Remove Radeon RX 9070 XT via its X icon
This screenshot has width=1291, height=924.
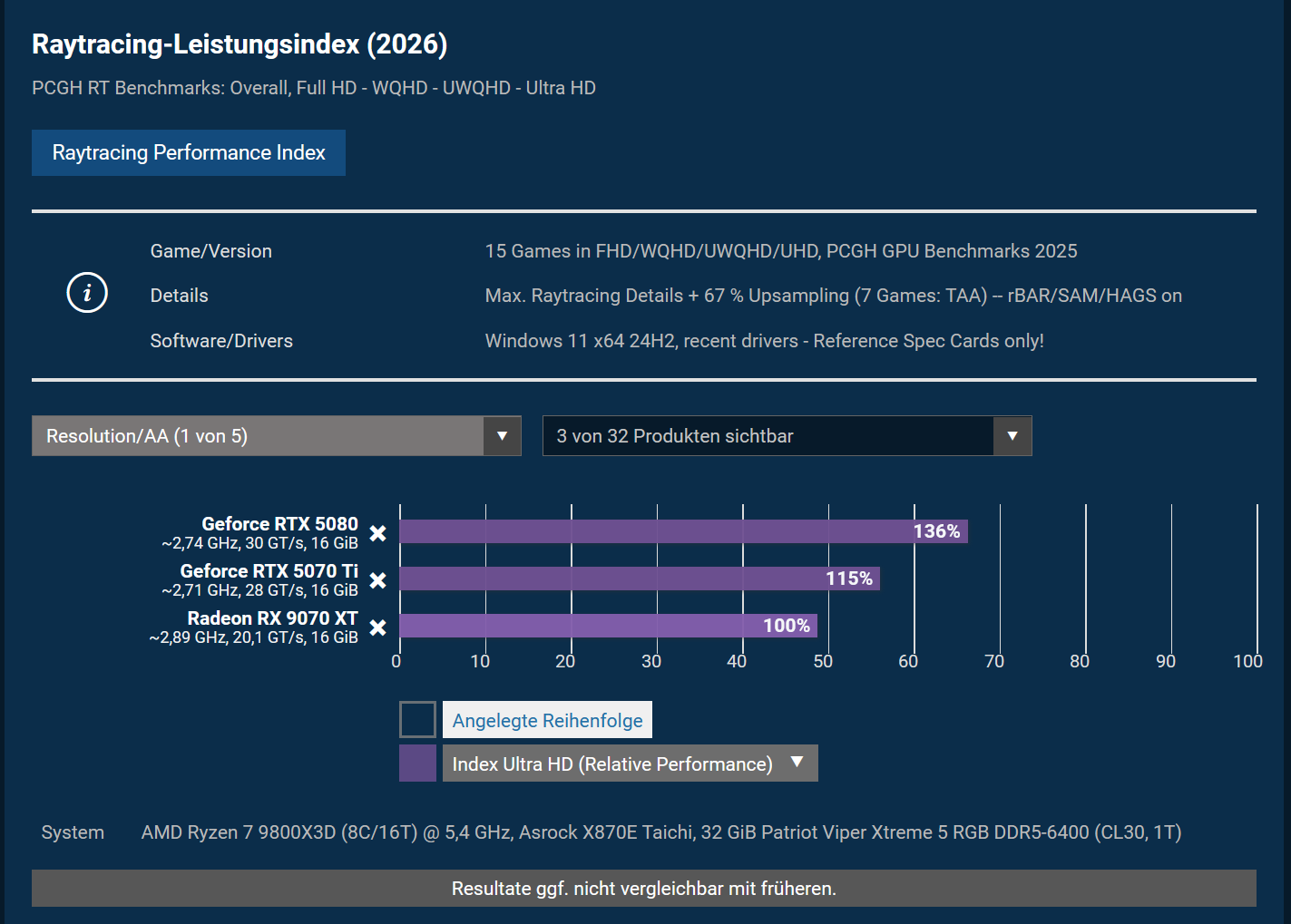(378, 627)
